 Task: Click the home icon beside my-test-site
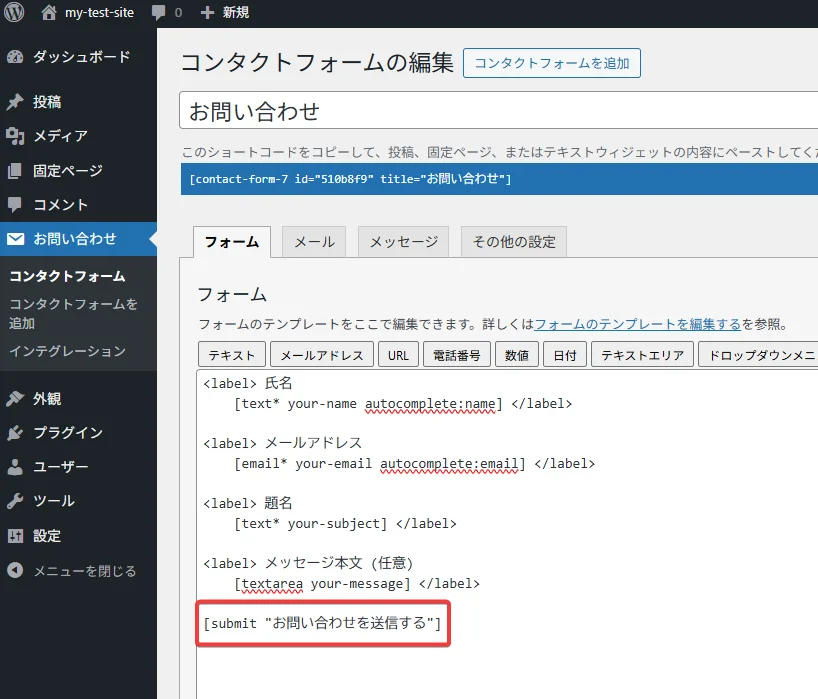[49, 12]
